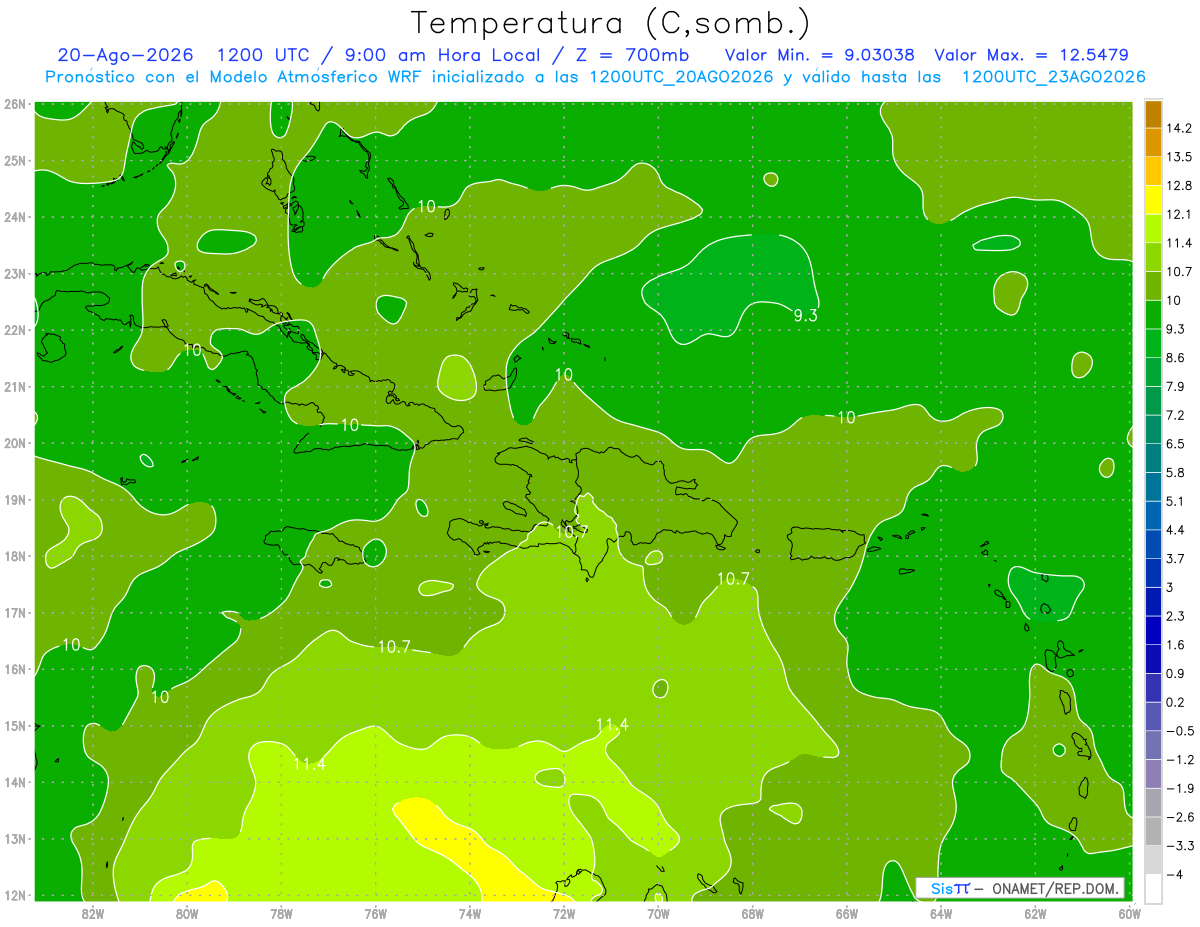Click the "19N" latitude axis label

tap(15, 500)
